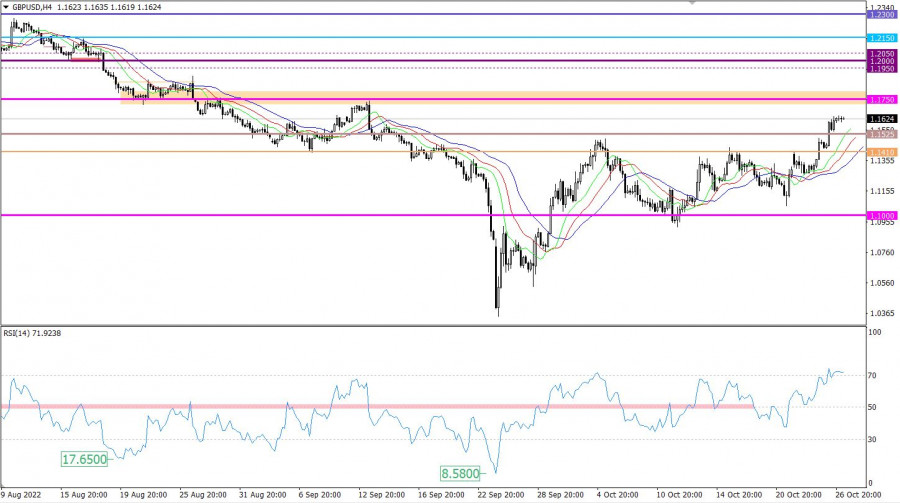Open the GBPUSD,H4 chart dropdown arrow
This screenshot has height=503, width=900.
click(6, 7)
